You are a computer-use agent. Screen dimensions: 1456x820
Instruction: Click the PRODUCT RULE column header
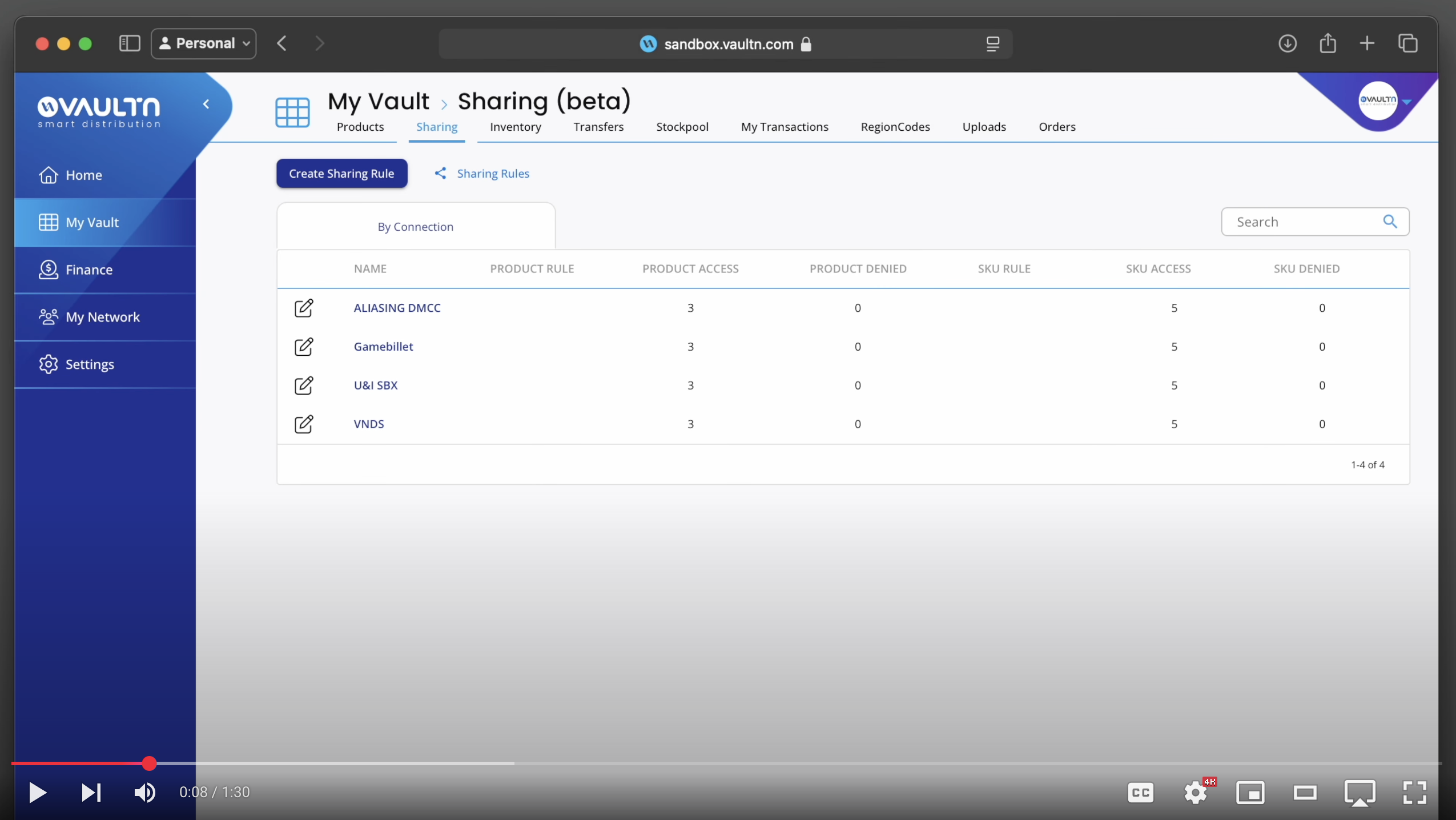coord(532,269)
